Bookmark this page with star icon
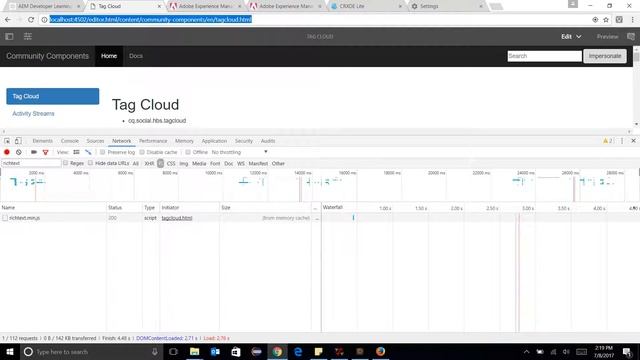 (x=606, y=20)
